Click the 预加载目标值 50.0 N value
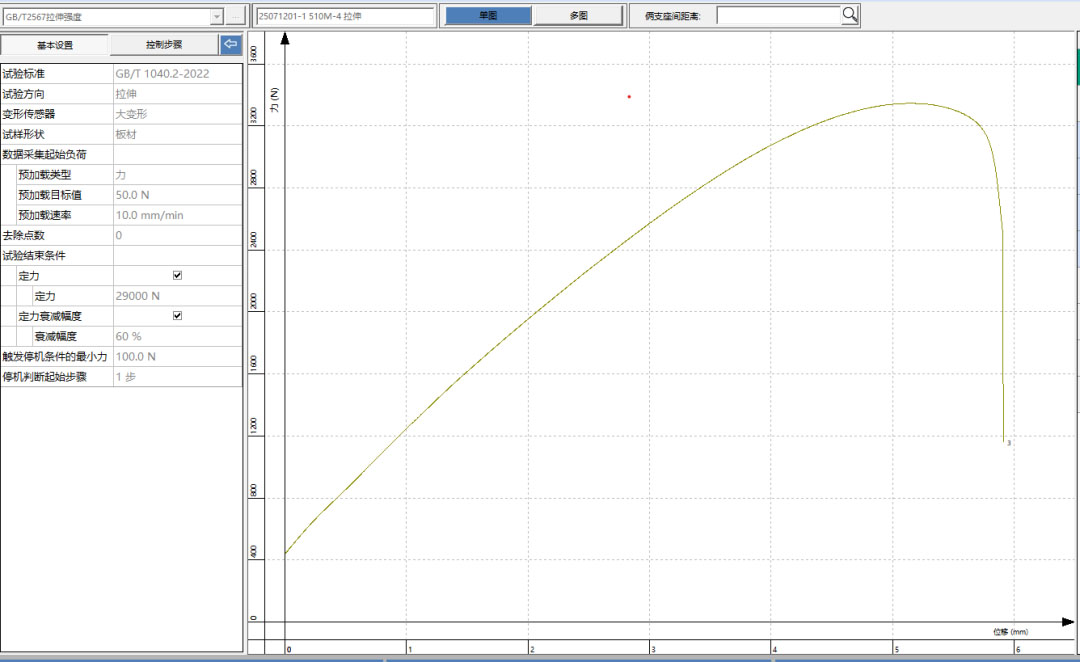Viewport: 1080px width, 662px height. coord(177,195)
